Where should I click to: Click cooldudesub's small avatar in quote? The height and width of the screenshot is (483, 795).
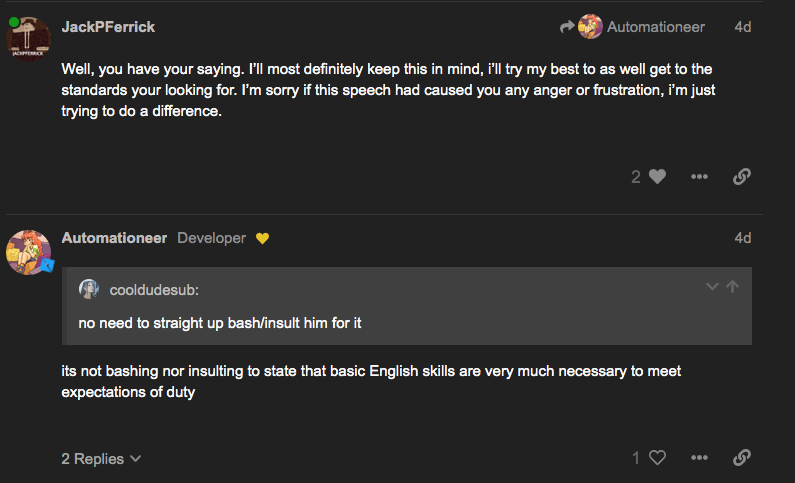tap(89, 289)
